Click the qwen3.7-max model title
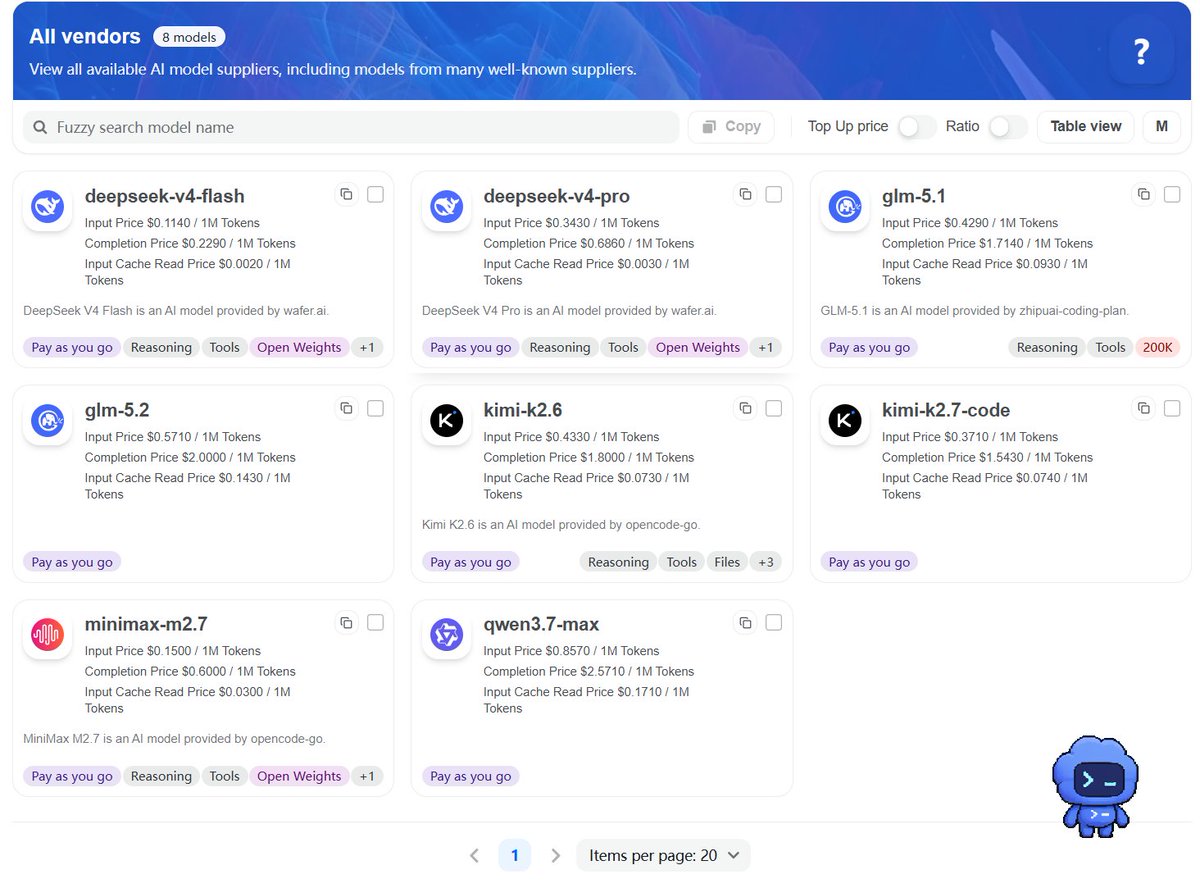The image size is (1200, 888). click(541, 624)
